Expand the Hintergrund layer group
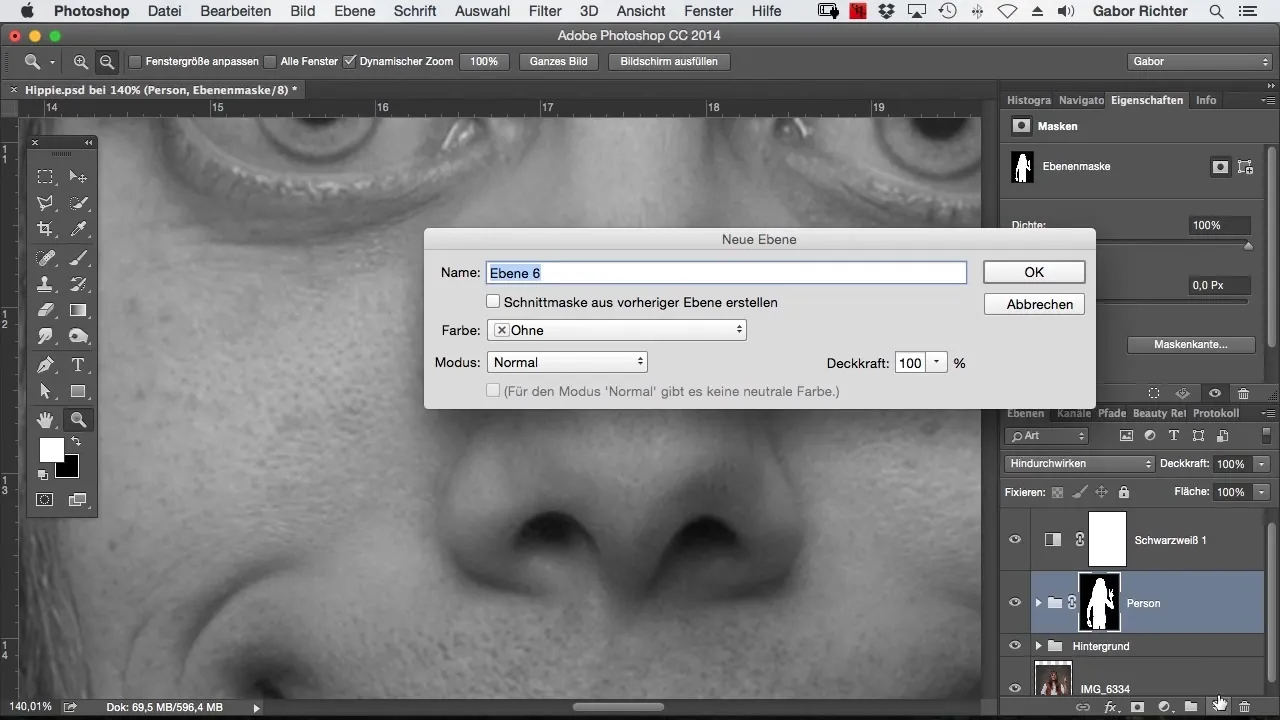The width and height of the screenshot is (1280, 720). 1038,646
